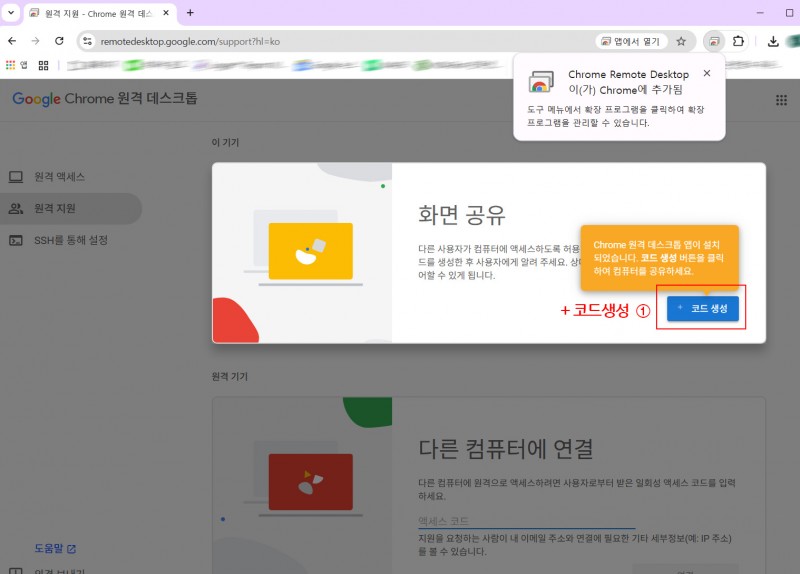Click the address bar URL
Image resolution: width=800 pixels, height=574 pixels.
pyautogui.click(x=190, y=41)
